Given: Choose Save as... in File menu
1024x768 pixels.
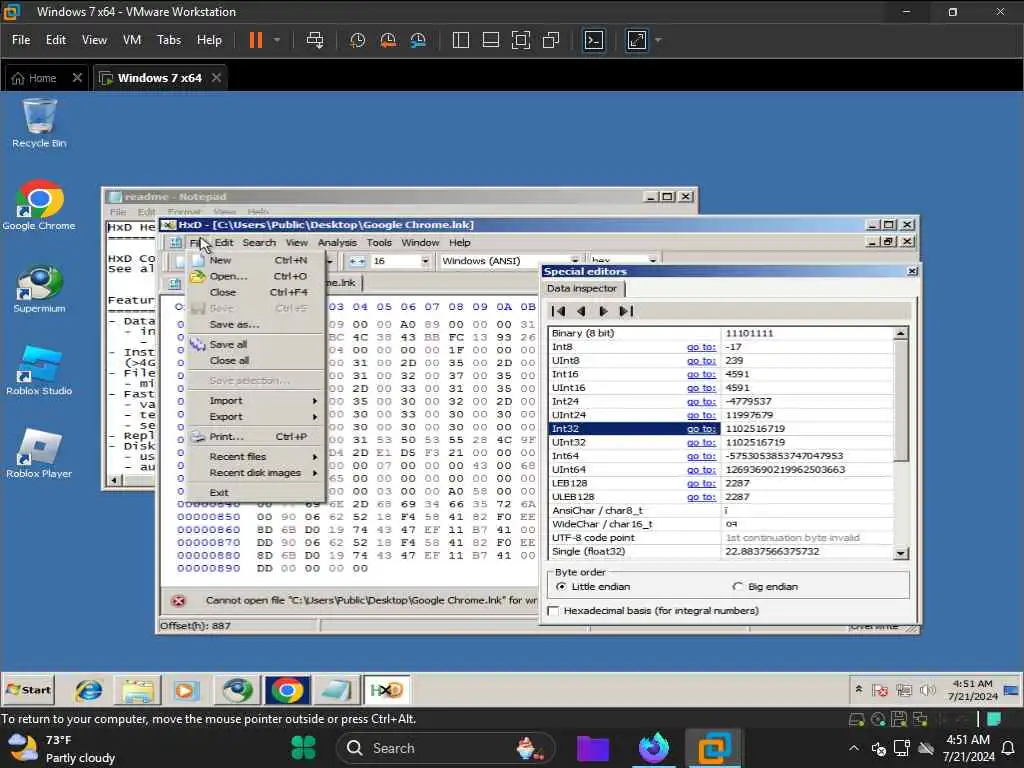Looking at the screenshot, I should click(x=255, y=325).
